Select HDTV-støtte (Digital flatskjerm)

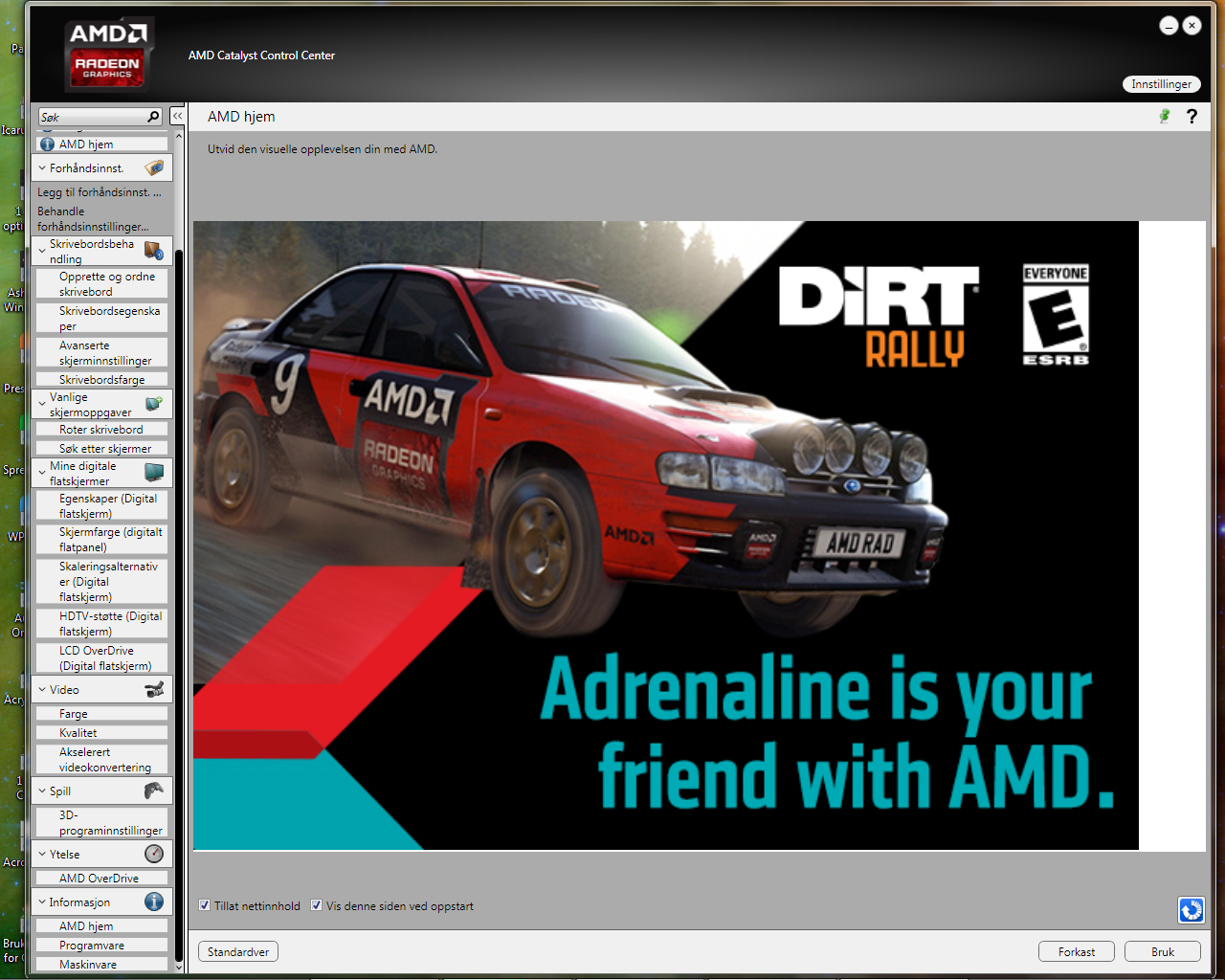tap(101, 623)
